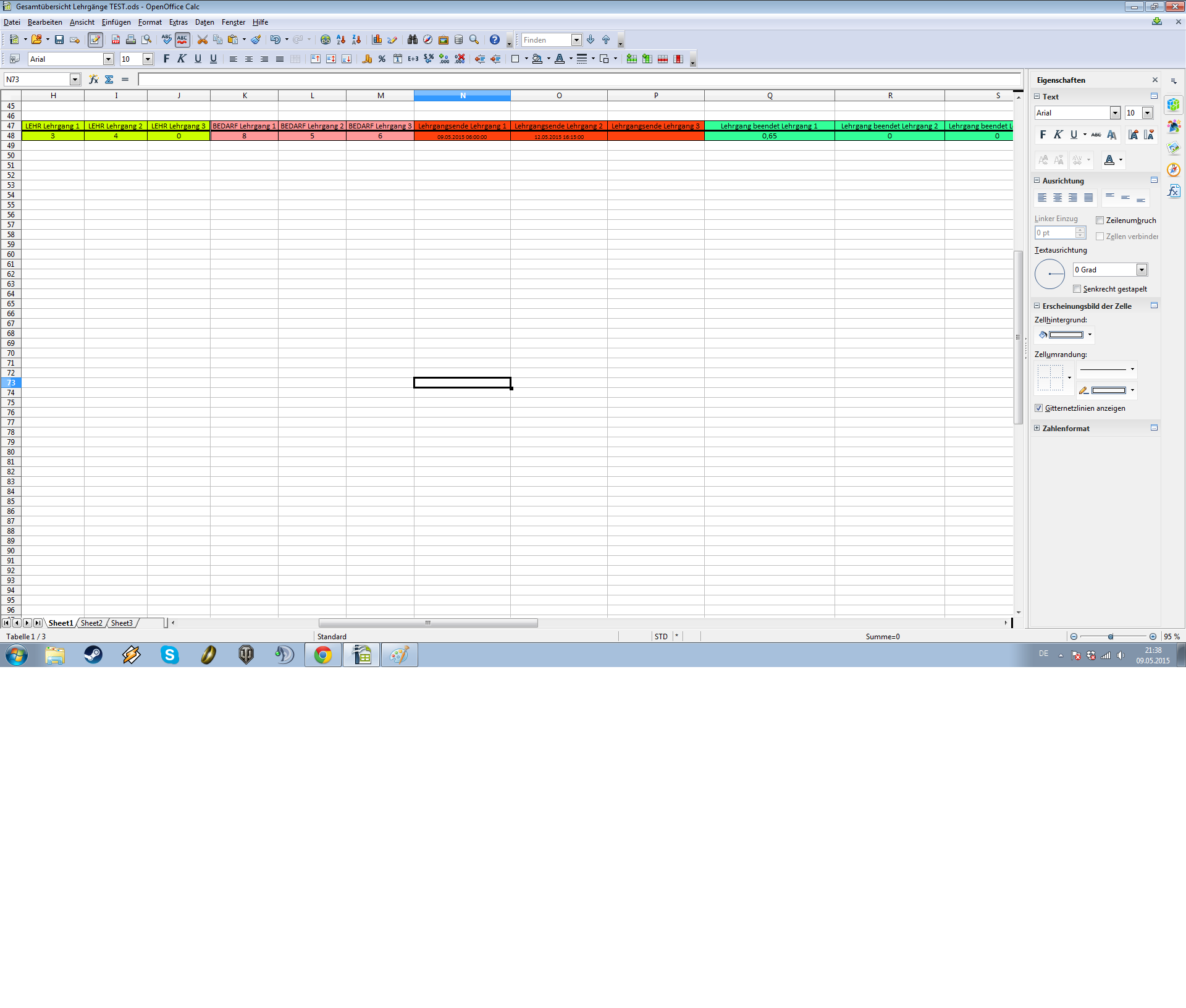Insert a chart with the bar chart icon
The image size is (1186, 1008).
click(x=377, y=40)
